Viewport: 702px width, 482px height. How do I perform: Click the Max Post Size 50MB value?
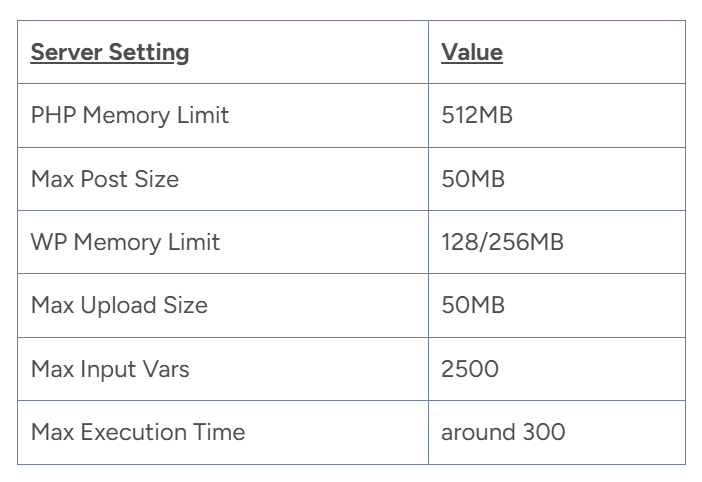pos(473,179)
